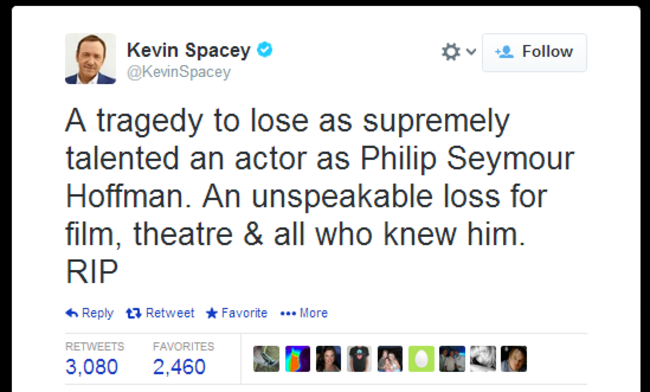Viewport: 650px width, 392px height.
Task: View the 3,080 retweets count
Action: [x=92, y=367]
